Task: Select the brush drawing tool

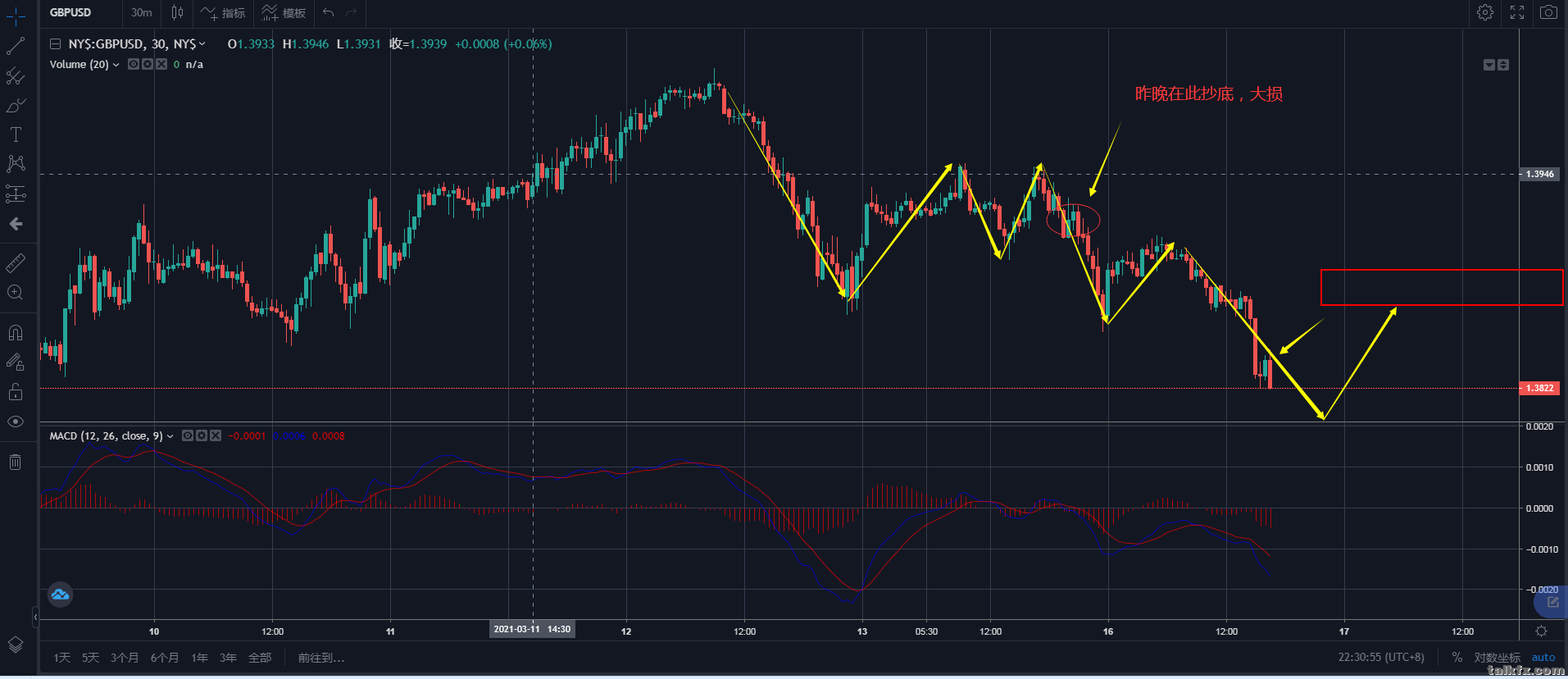Action: click(16, 106)
